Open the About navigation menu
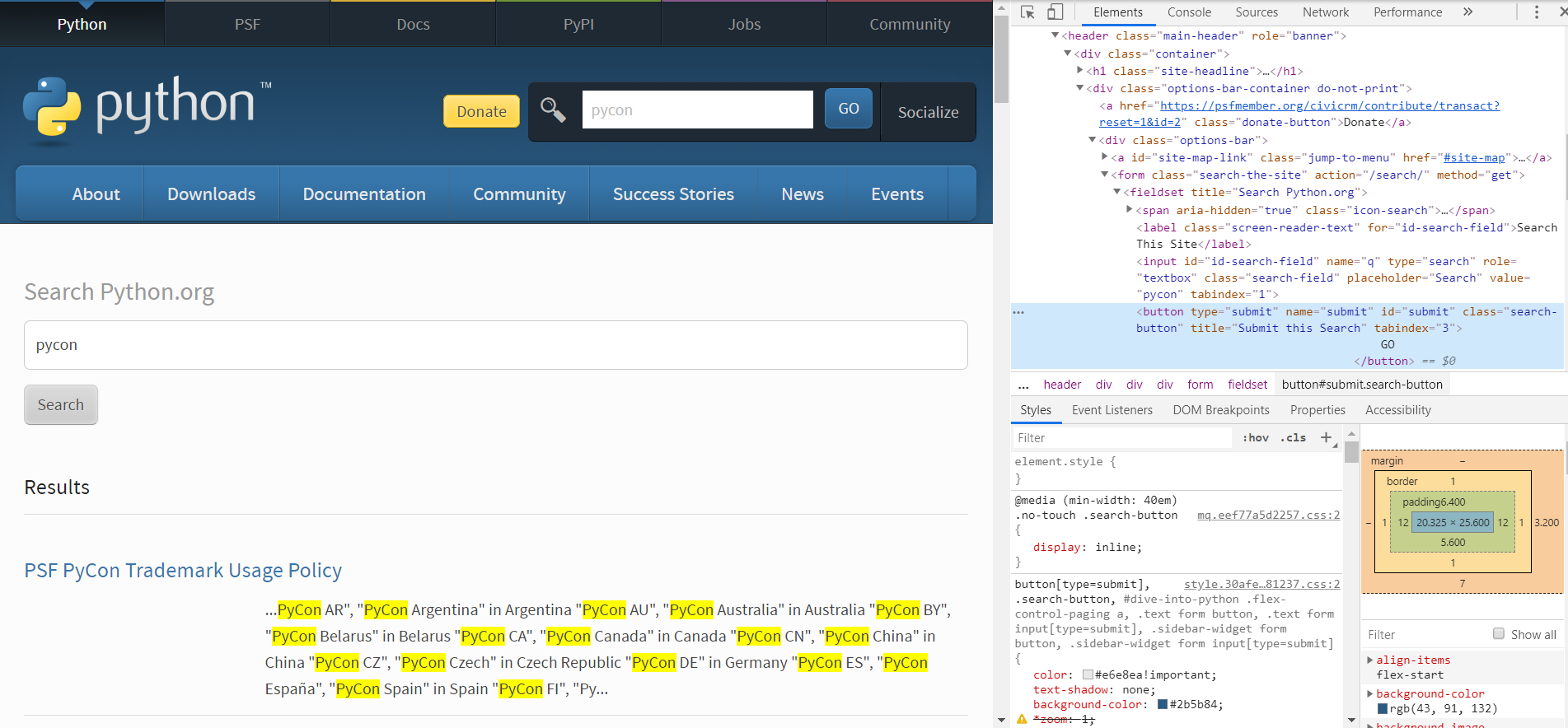 [x=96, y=194]
